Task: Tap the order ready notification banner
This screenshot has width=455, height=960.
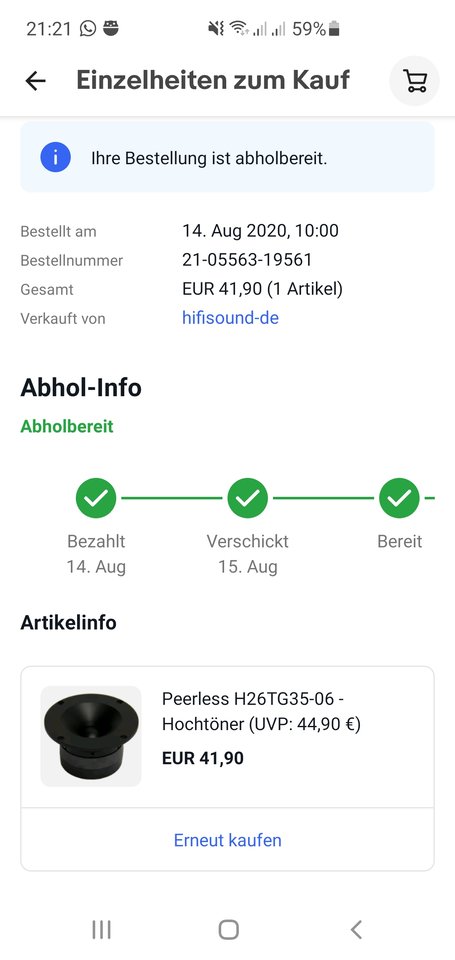Action: coord(228,158)
